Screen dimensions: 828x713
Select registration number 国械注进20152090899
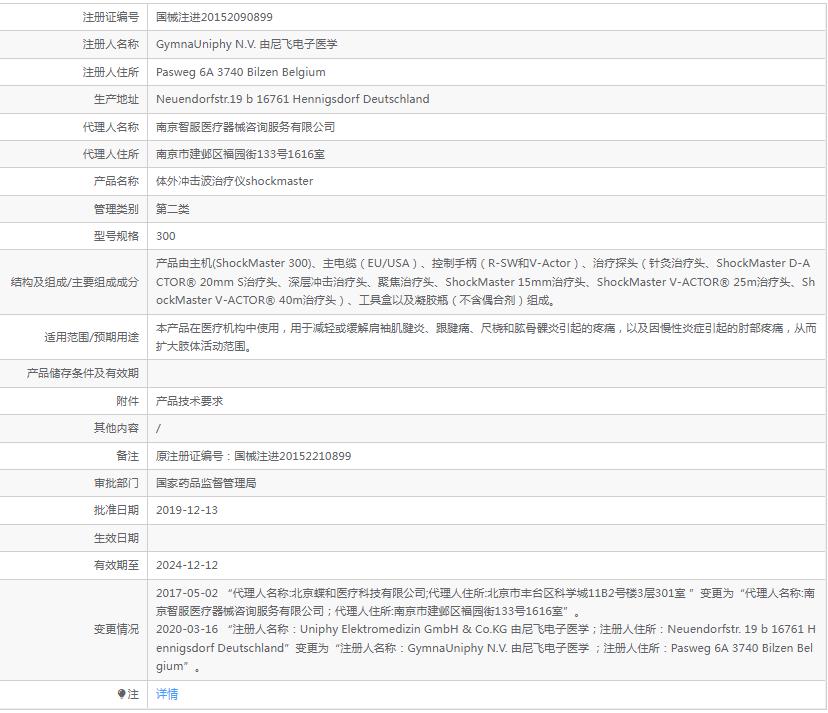[x=214, y=17]
